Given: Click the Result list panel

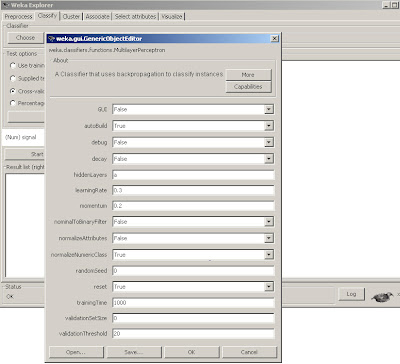Looking at the screenshot, I should point(25,225).
